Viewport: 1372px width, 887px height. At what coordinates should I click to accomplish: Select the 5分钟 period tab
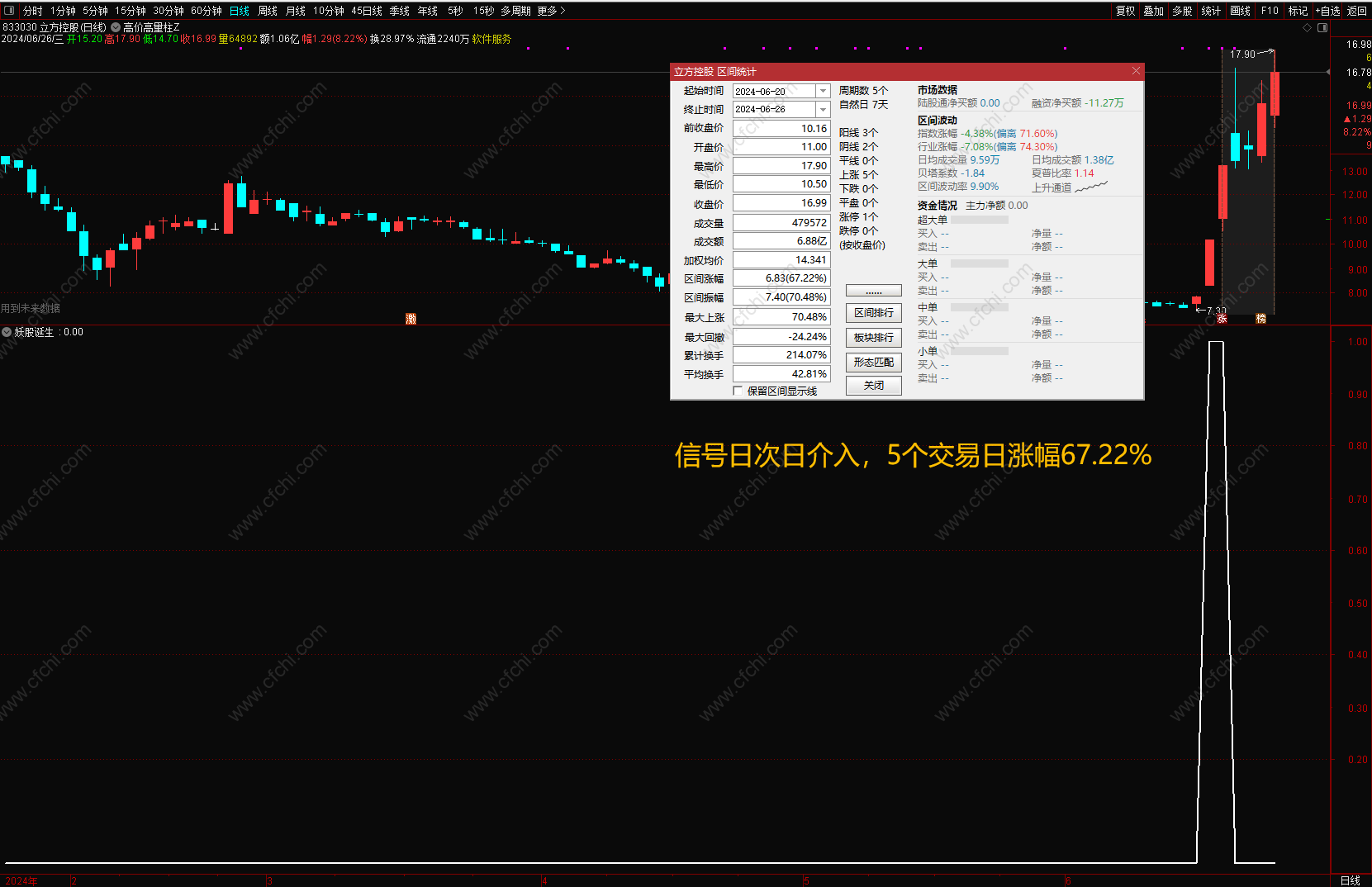pyautogui.click(x=95, y=11)
